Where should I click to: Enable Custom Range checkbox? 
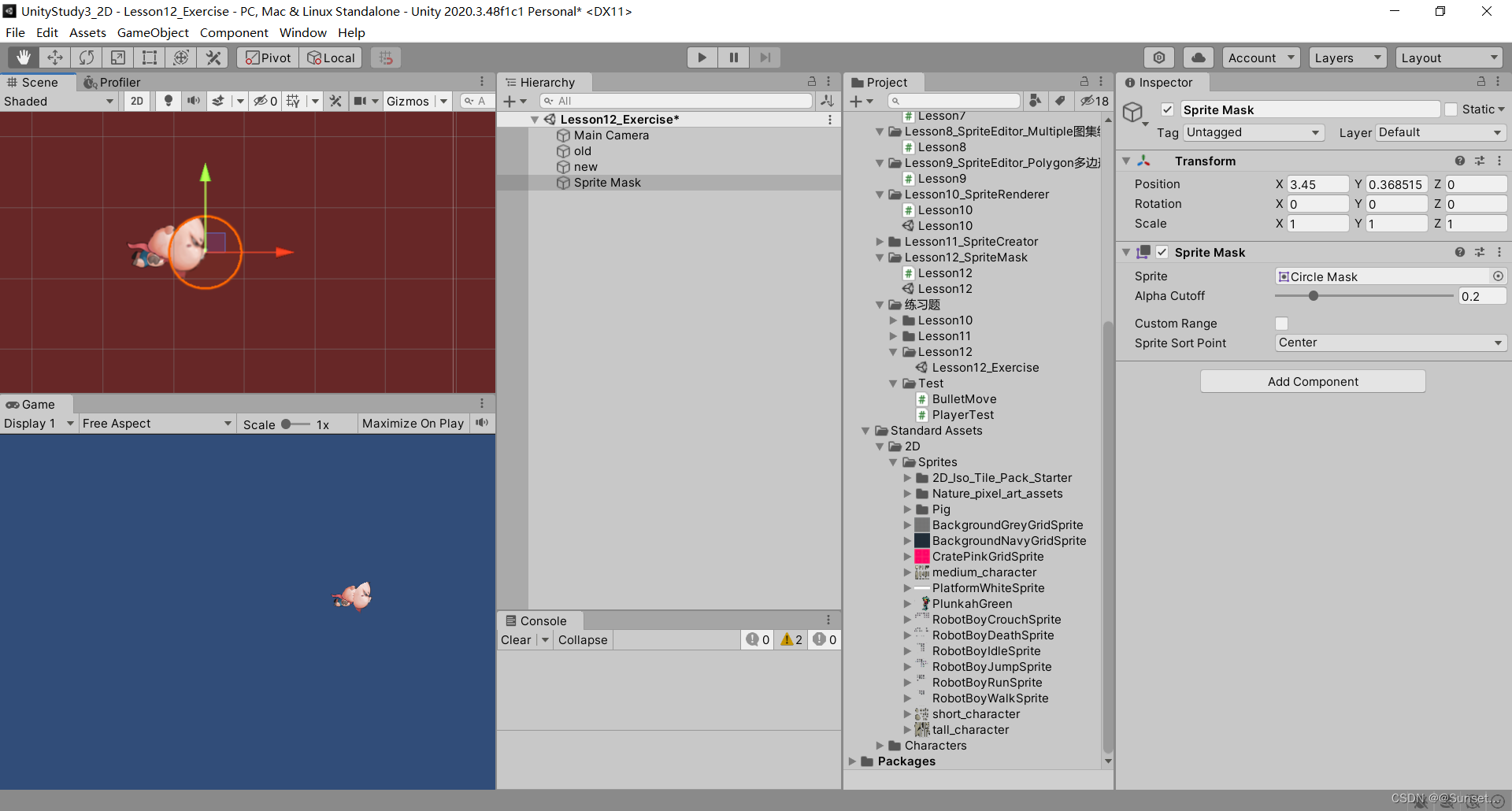(1281, 324)
